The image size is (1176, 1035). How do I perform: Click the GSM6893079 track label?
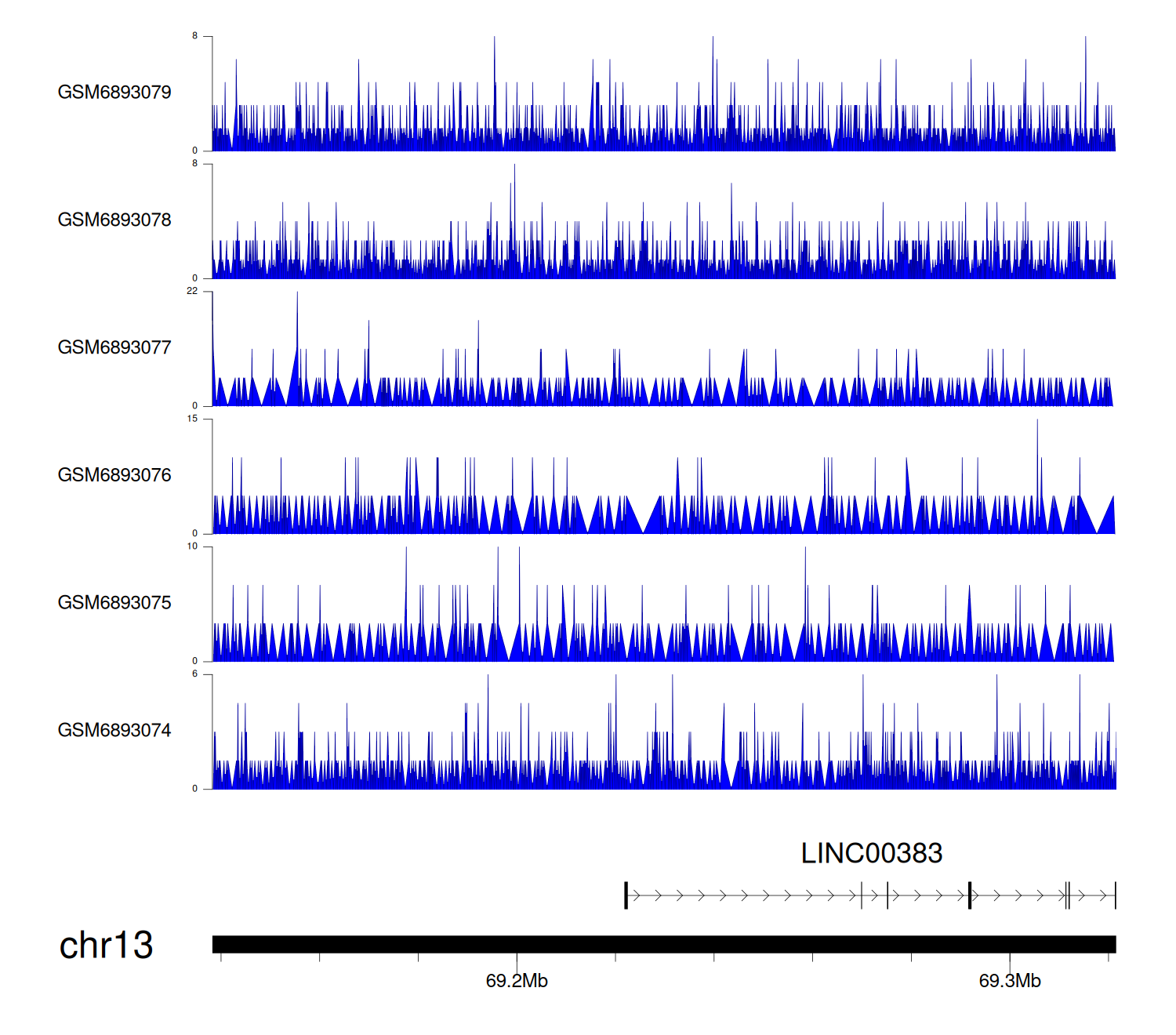114,93
